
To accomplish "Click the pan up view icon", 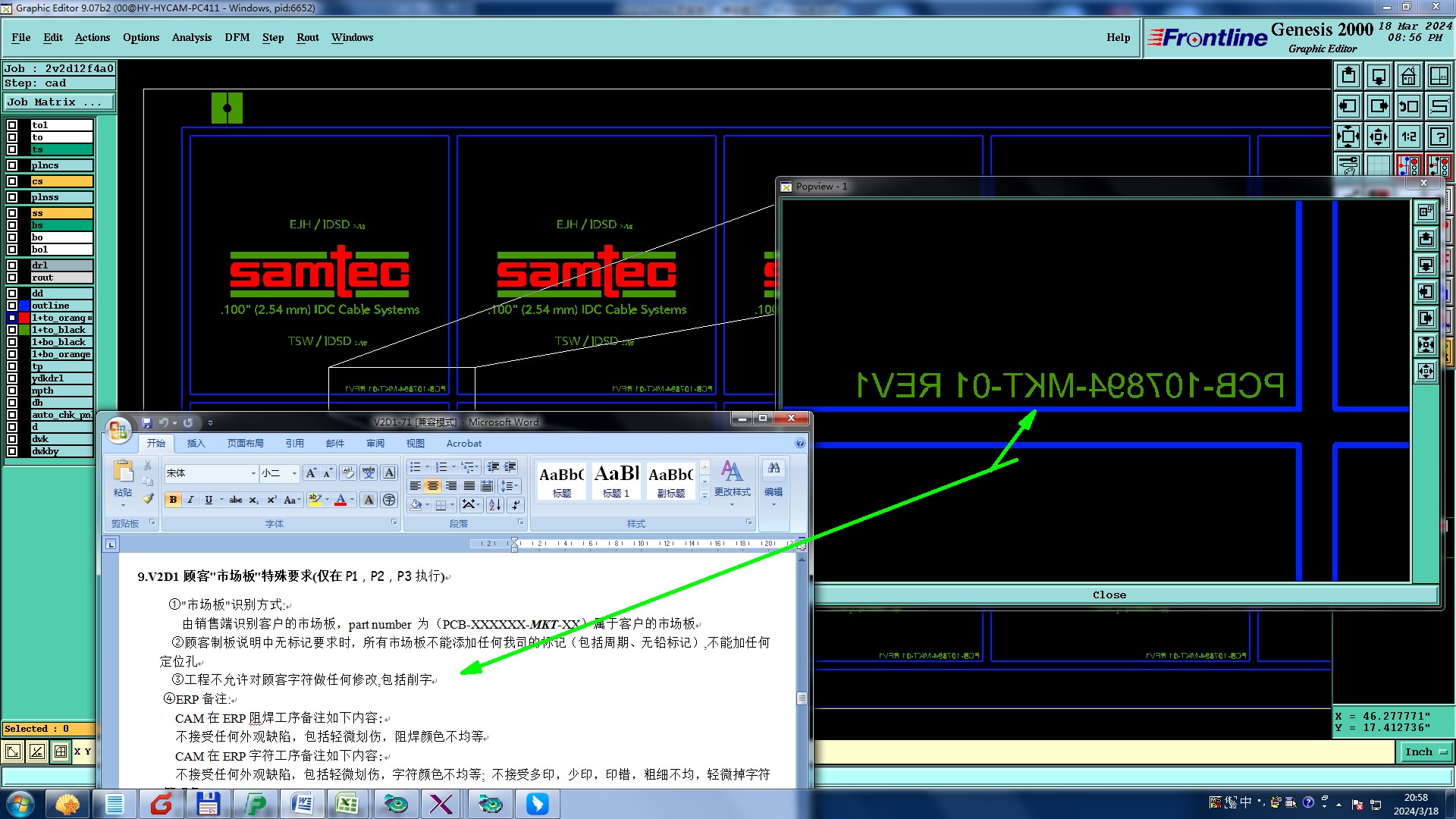I will [x=1348, y=76].
